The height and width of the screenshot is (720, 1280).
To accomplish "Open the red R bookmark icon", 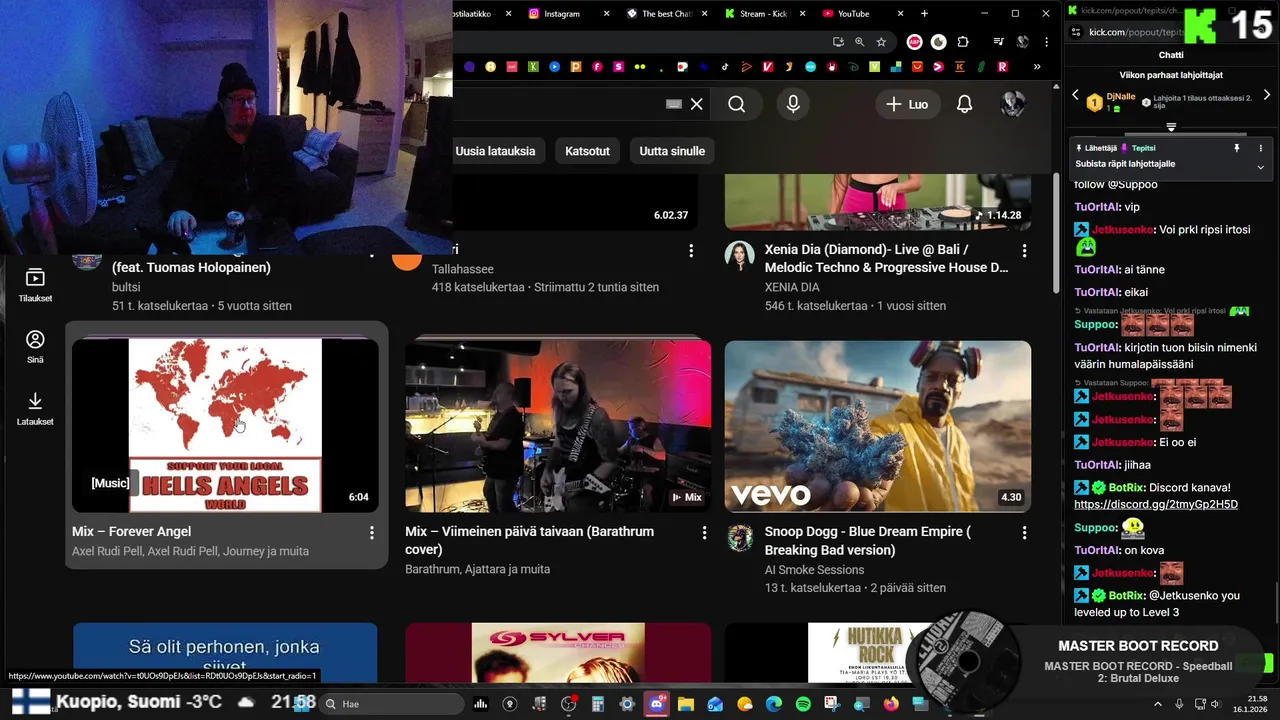I will point(1002,67).
